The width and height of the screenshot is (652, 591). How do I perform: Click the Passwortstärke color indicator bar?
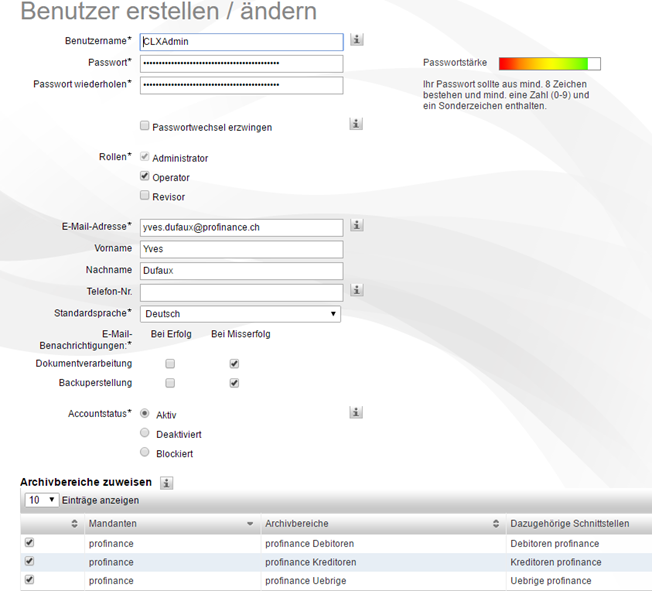[x=549, y=63]
